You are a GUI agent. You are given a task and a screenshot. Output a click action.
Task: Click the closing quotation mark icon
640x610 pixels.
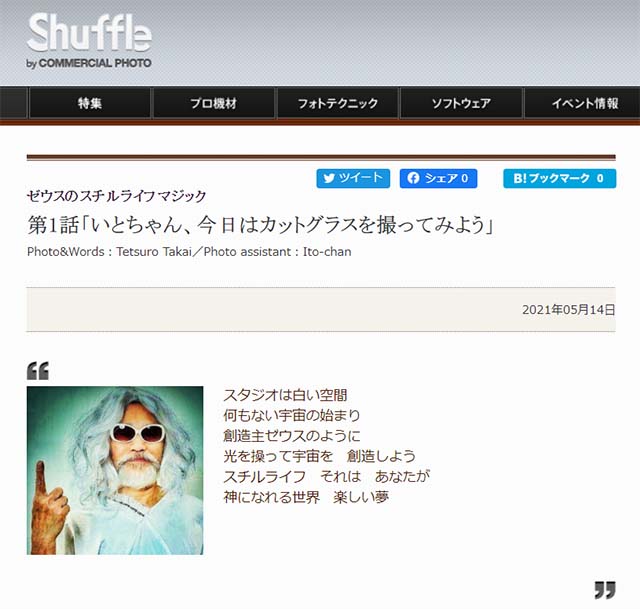tap(605, 590)
